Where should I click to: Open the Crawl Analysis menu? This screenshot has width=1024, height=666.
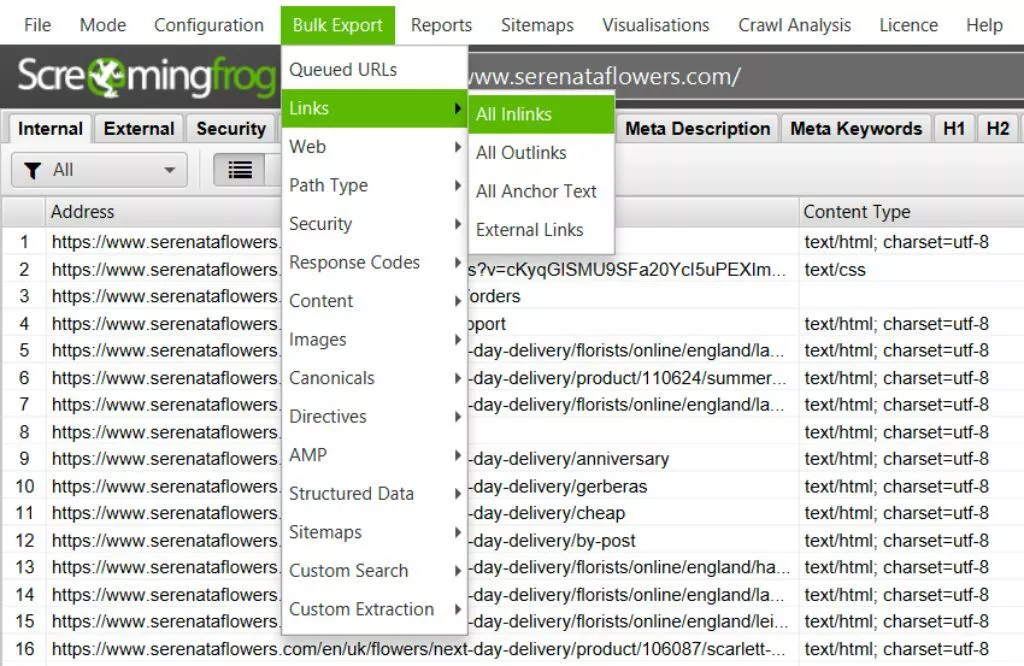[795, 25]
